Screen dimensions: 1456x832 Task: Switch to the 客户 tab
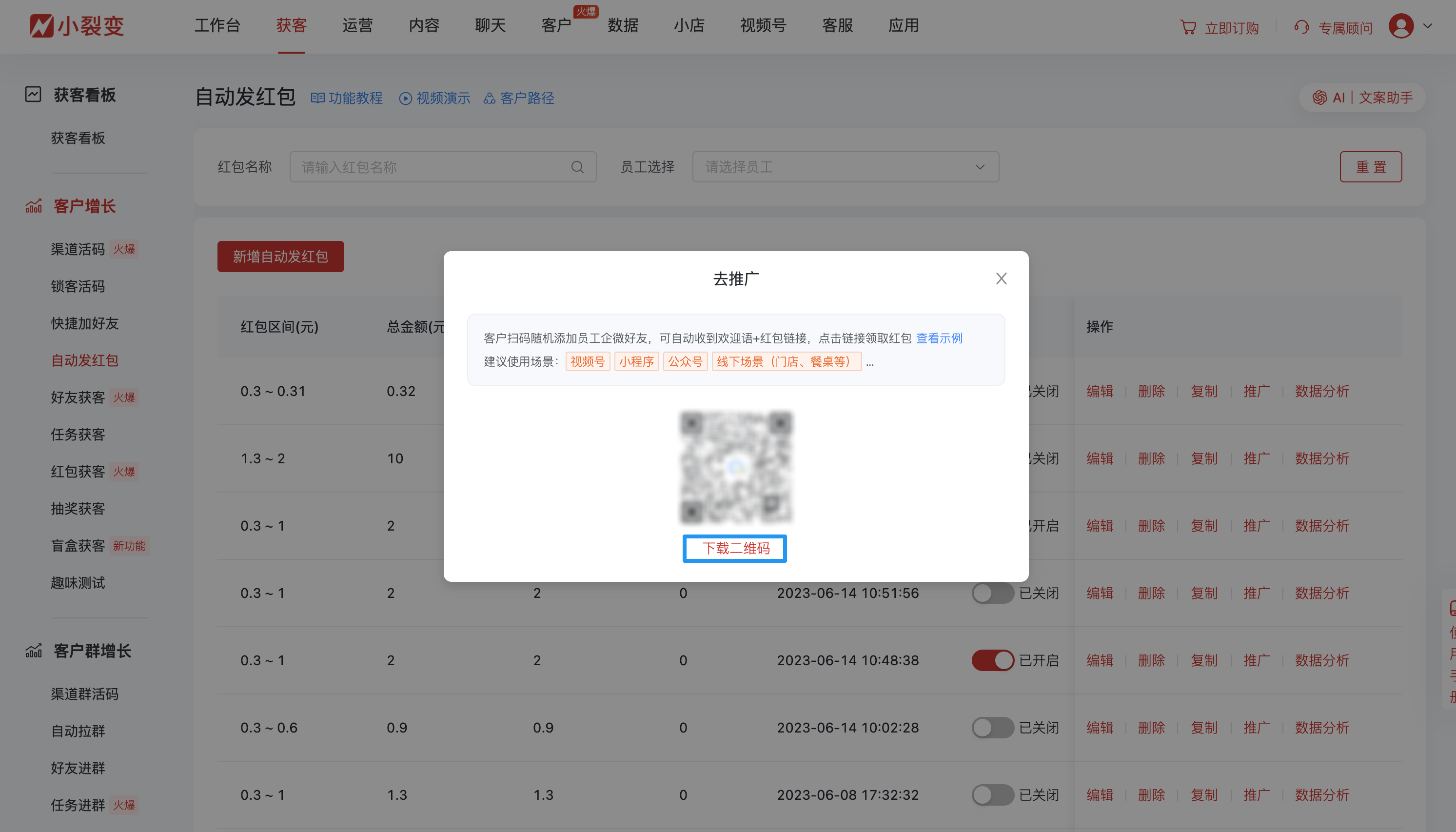click(x=556, y=26)
